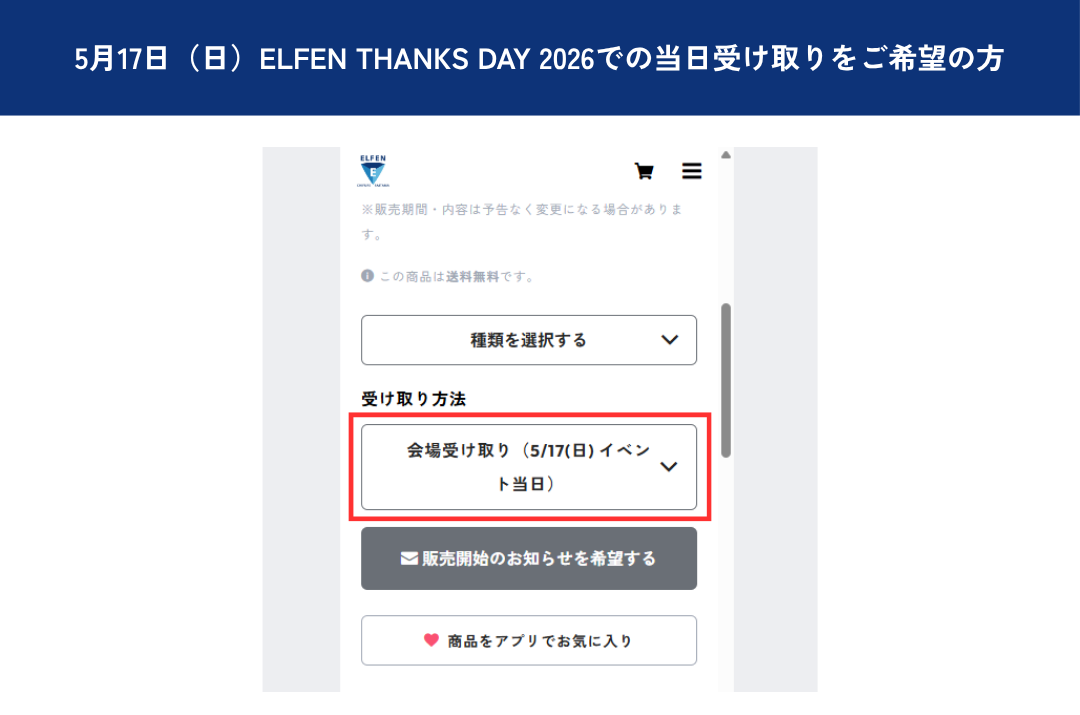
Task: Open the hamburger menu
Action: [692, 171]
